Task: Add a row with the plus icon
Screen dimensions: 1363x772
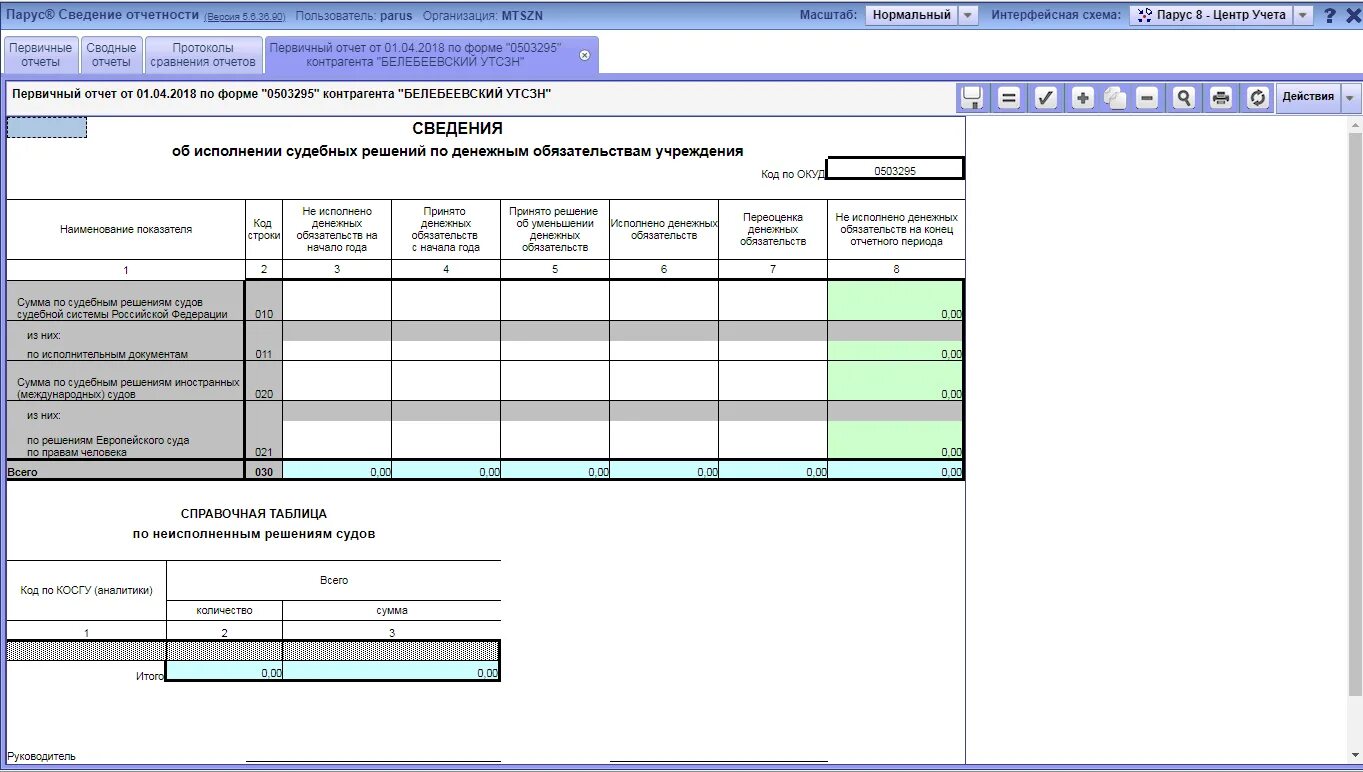Action: (x=1083, y=97)
